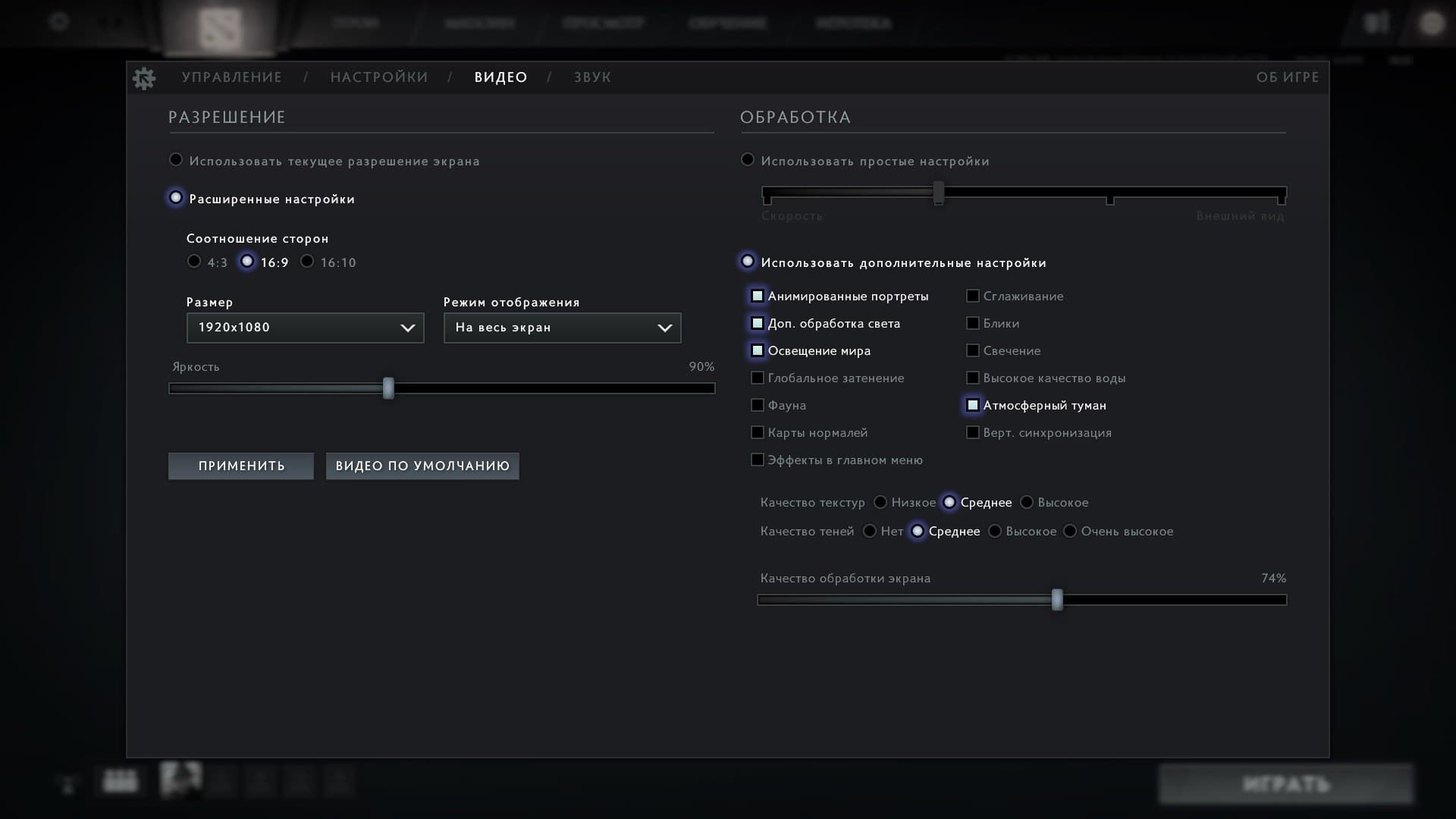1456x819 pixels.
Task: Open the УПРАВЛЕНИЕ tab
Action: (x=231, y=77)
